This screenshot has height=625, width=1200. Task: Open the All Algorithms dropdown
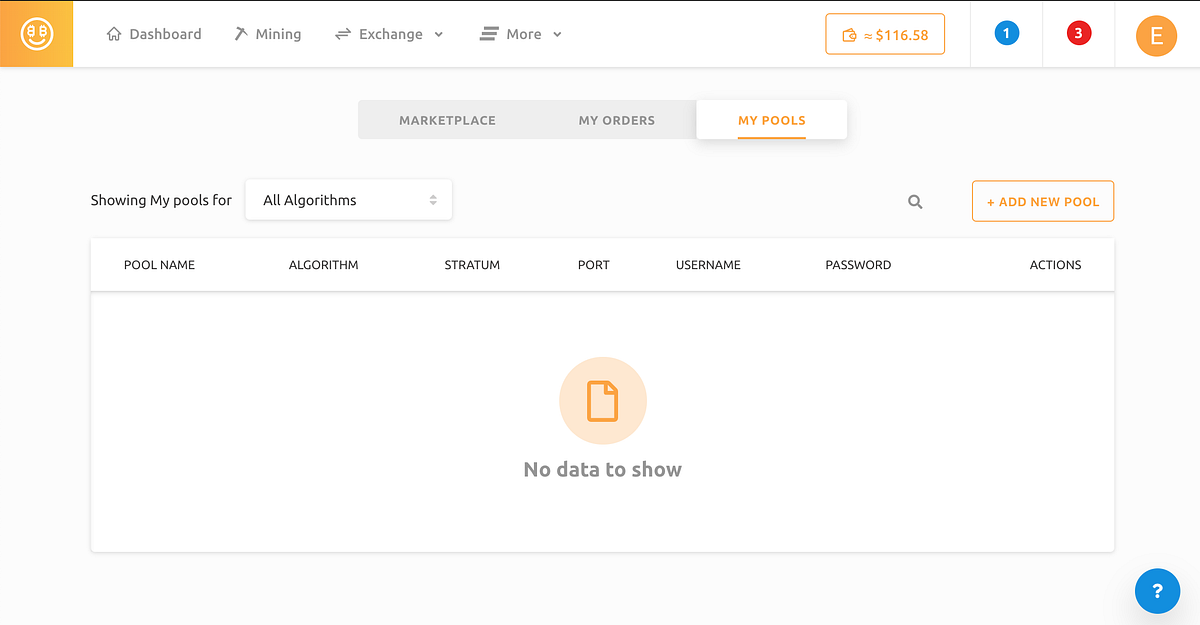[348, 199]
